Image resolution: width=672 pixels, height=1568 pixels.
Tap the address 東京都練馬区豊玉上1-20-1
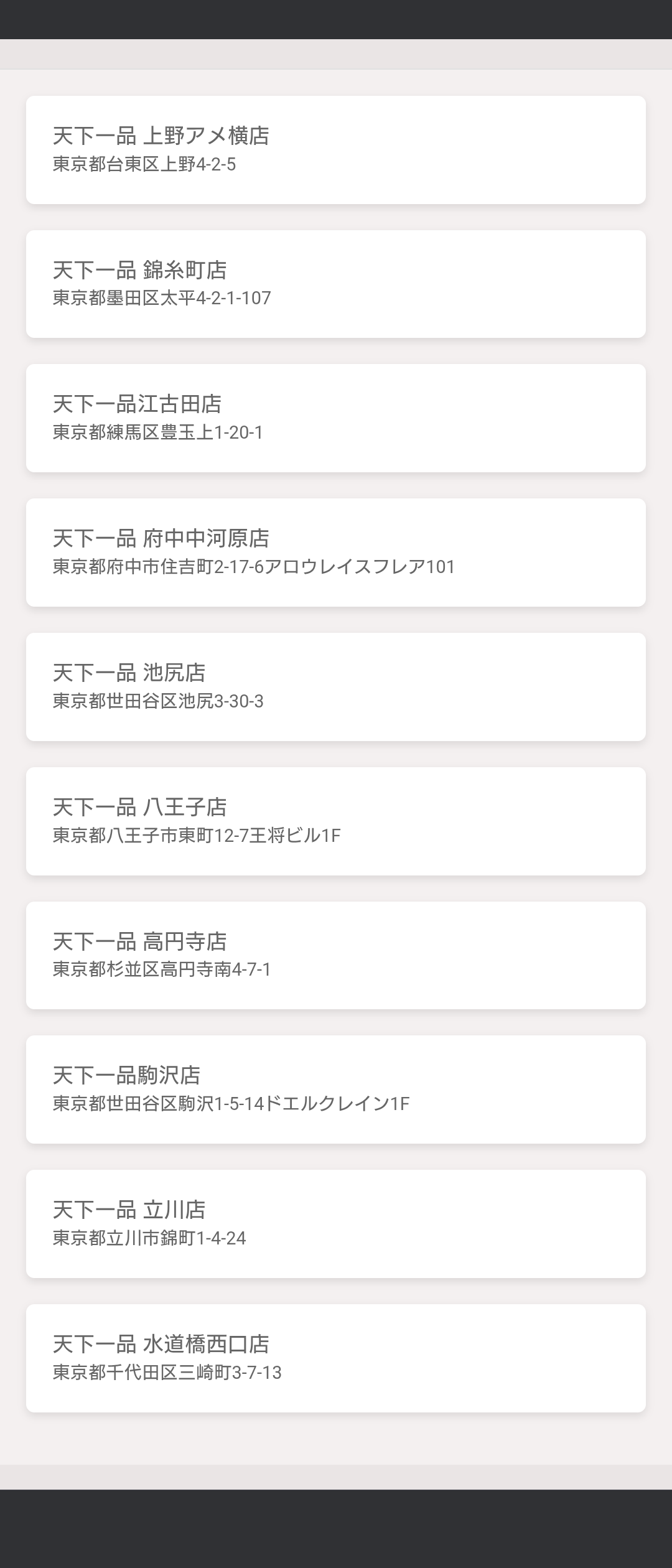point(158,432)
